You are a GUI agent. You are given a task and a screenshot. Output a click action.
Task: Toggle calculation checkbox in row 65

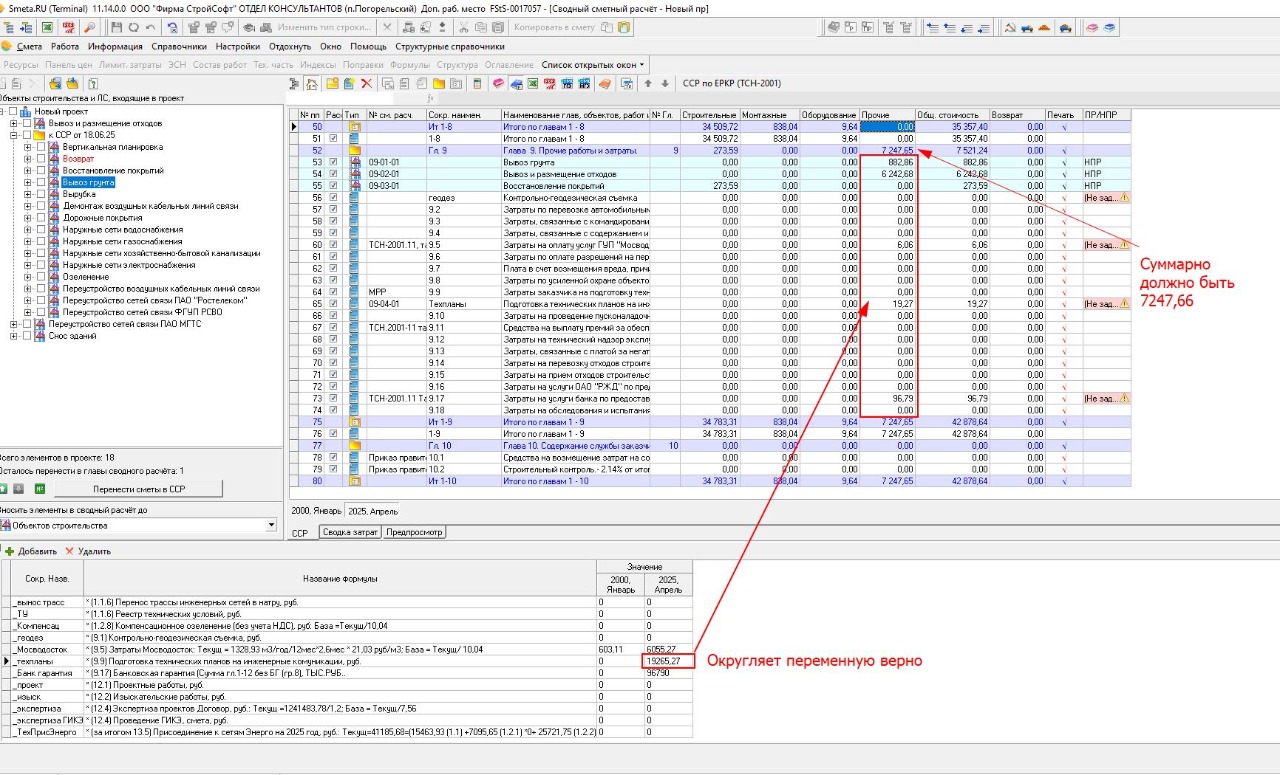[333, 303]
